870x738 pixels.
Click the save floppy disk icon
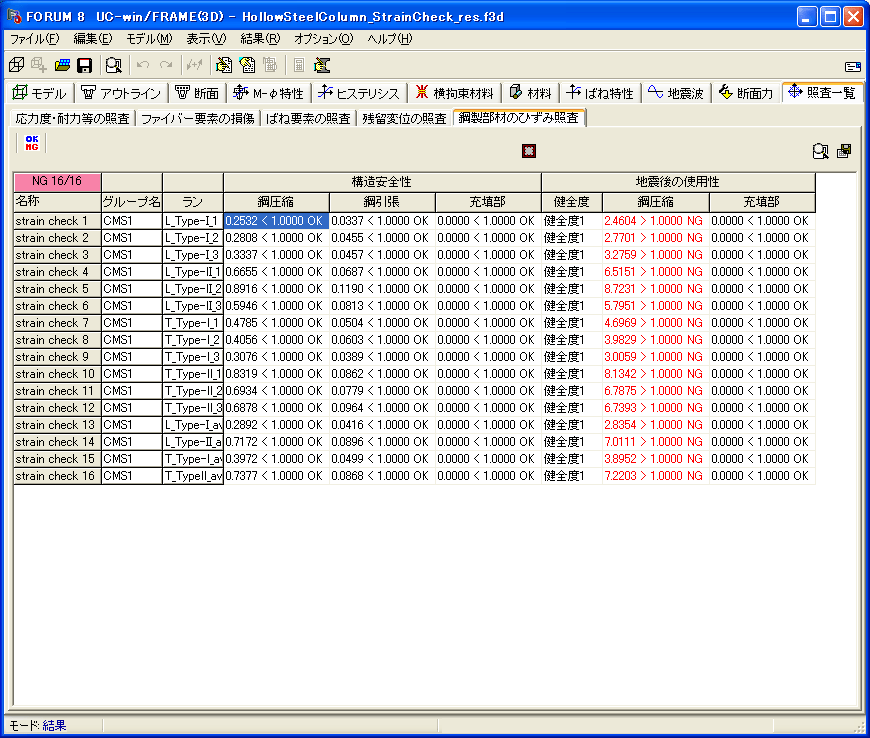tap(85, 65)
